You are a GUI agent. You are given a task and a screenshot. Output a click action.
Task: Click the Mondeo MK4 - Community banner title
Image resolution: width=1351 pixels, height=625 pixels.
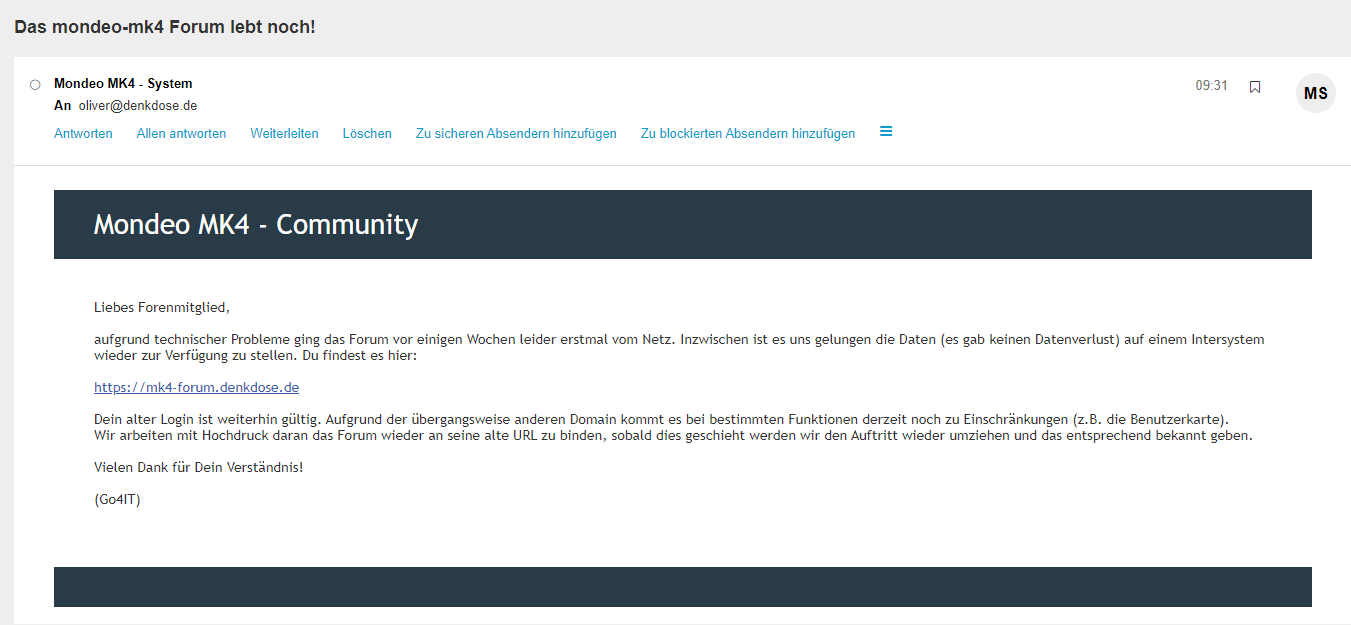tap(255, 225)
